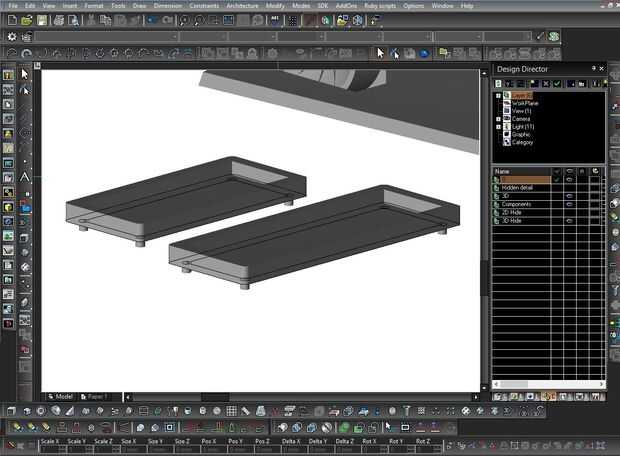The height and width of the screenshot is (456, 620).
Task: Click the Open file folder icon
Action: click(x=27, y=20)
